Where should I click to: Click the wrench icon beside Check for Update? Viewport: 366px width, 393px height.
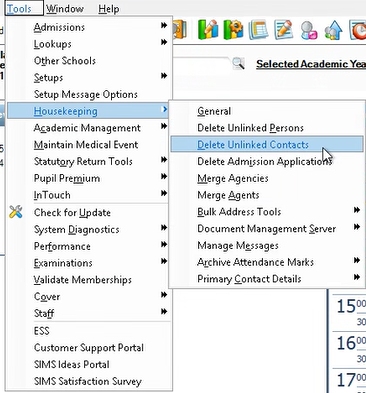point(16,212)
